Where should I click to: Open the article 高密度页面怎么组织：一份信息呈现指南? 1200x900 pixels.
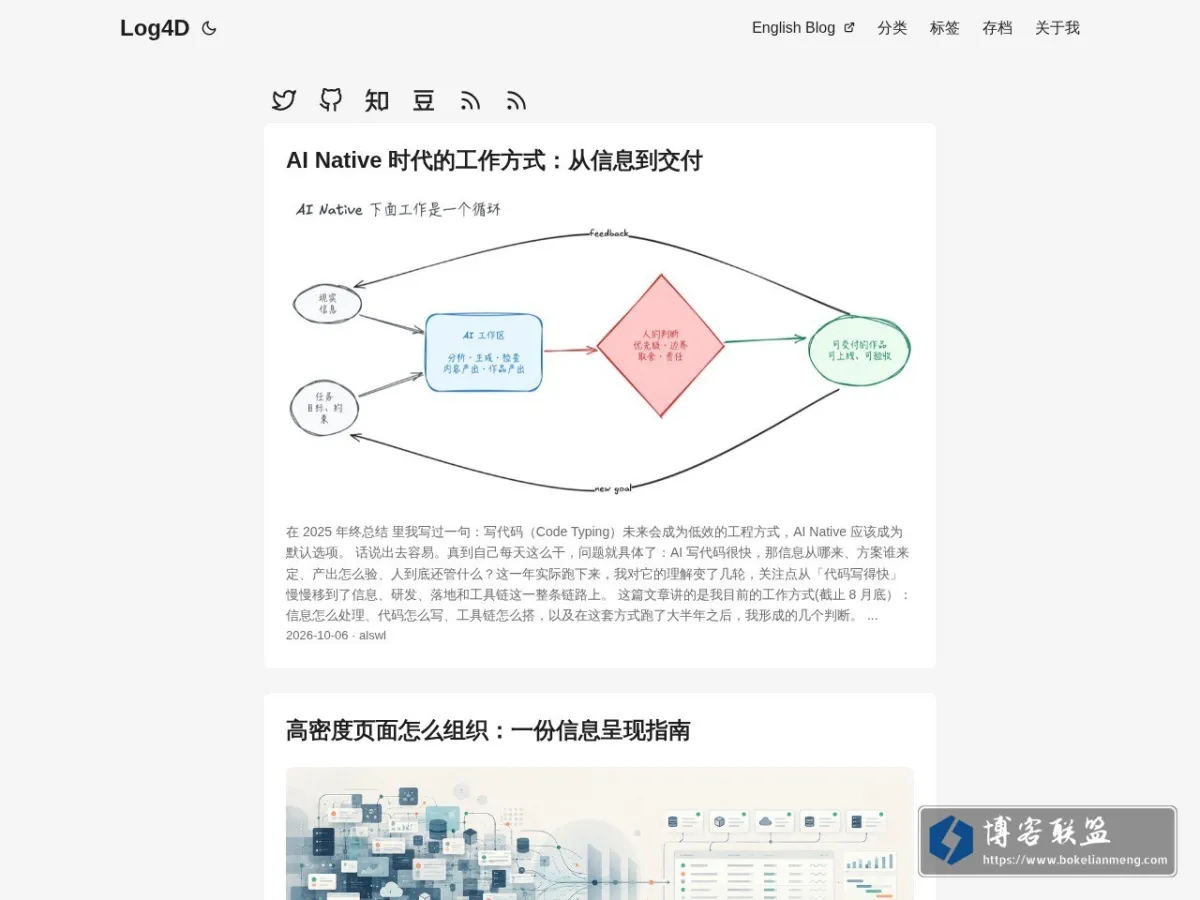(488, 730)
